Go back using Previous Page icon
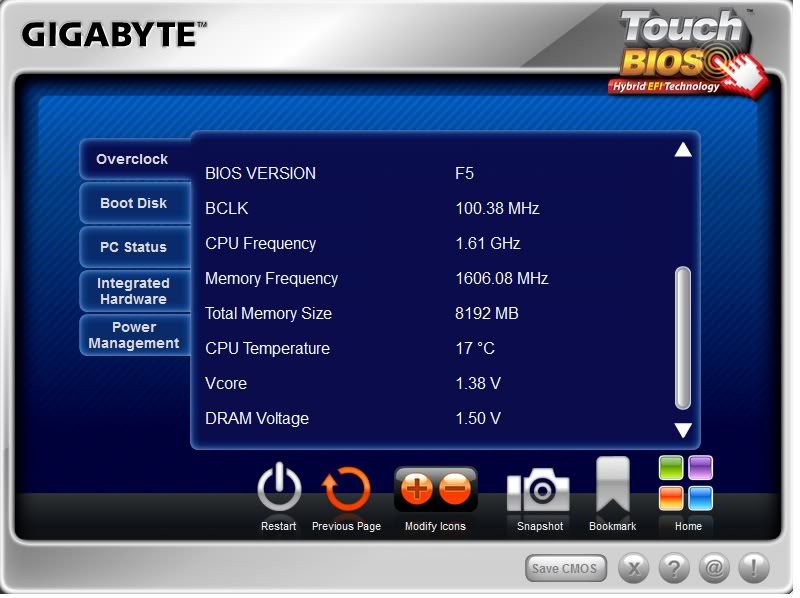 tap(346, 490)
